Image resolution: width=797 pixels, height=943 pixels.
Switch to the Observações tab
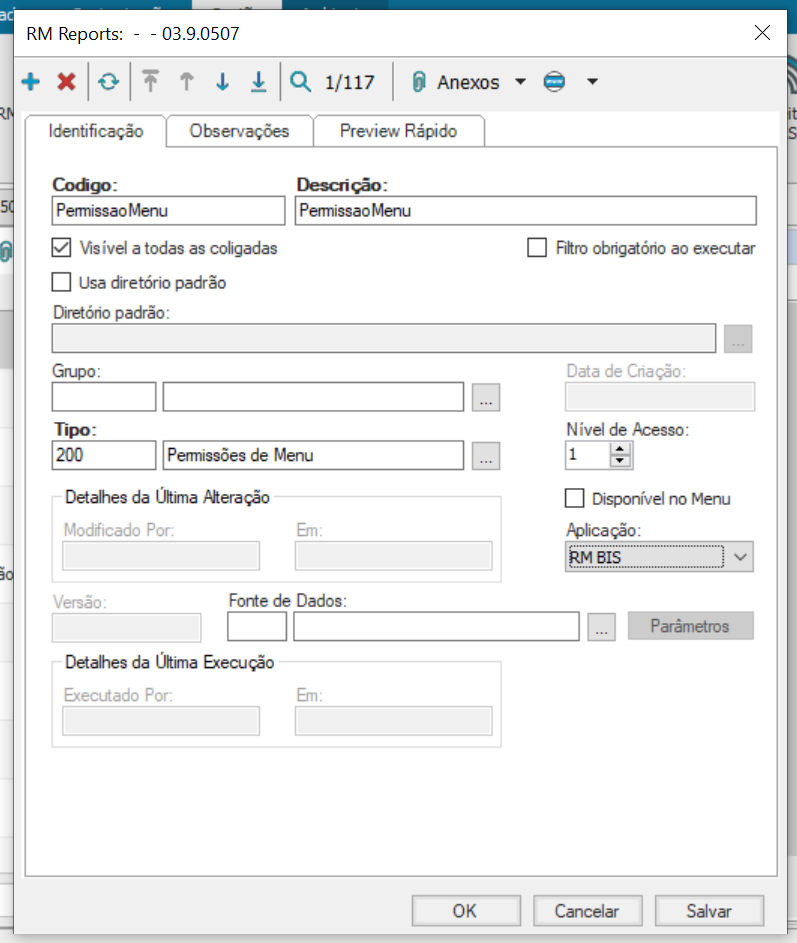239,131
